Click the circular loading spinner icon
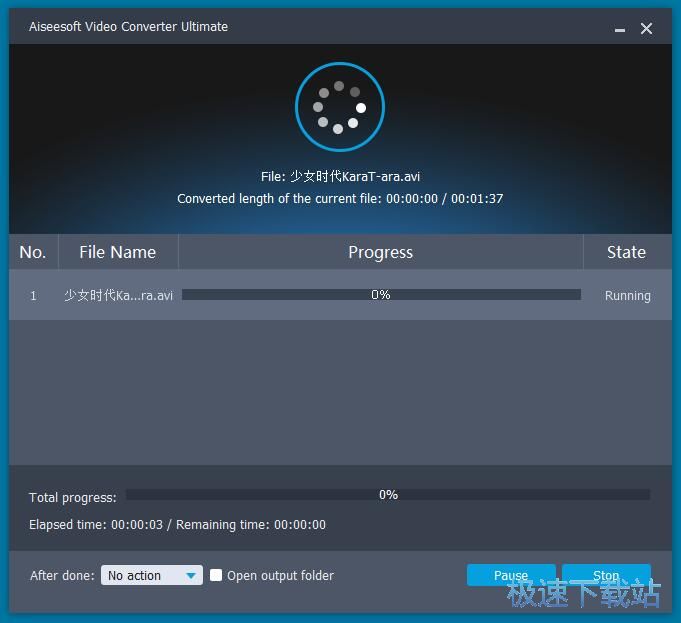Image resolution: width=681 pixels, height=623 pixels. tap(340, 107)
